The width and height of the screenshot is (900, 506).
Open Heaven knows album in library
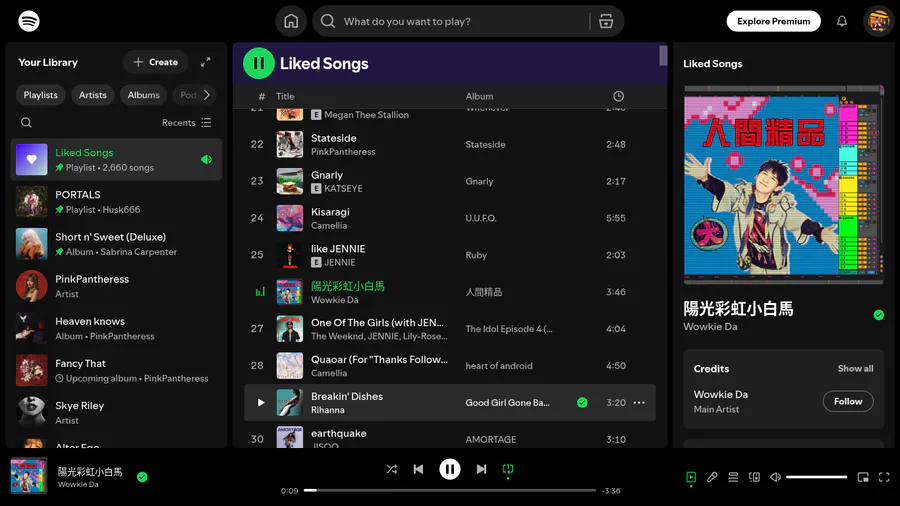(116, 328)
